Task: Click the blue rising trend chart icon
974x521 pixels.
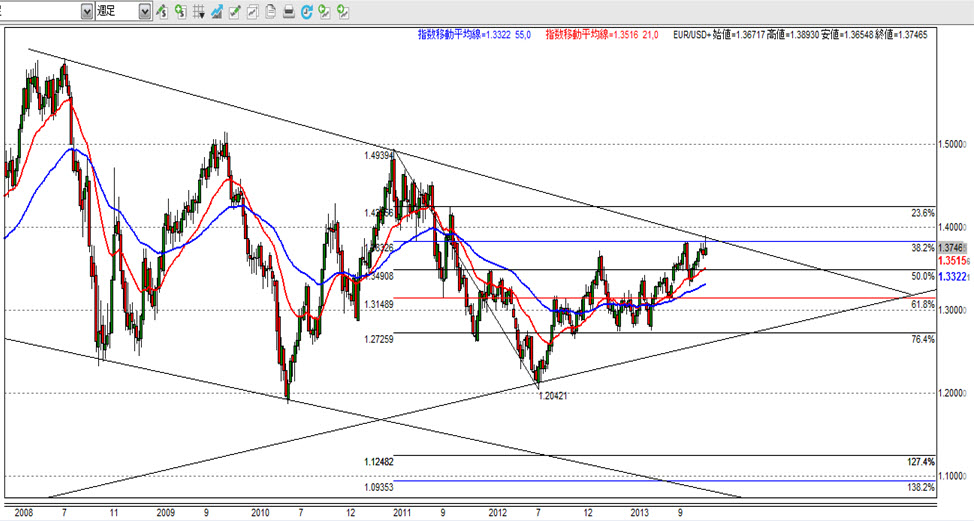Action: (x=217, y=11)
